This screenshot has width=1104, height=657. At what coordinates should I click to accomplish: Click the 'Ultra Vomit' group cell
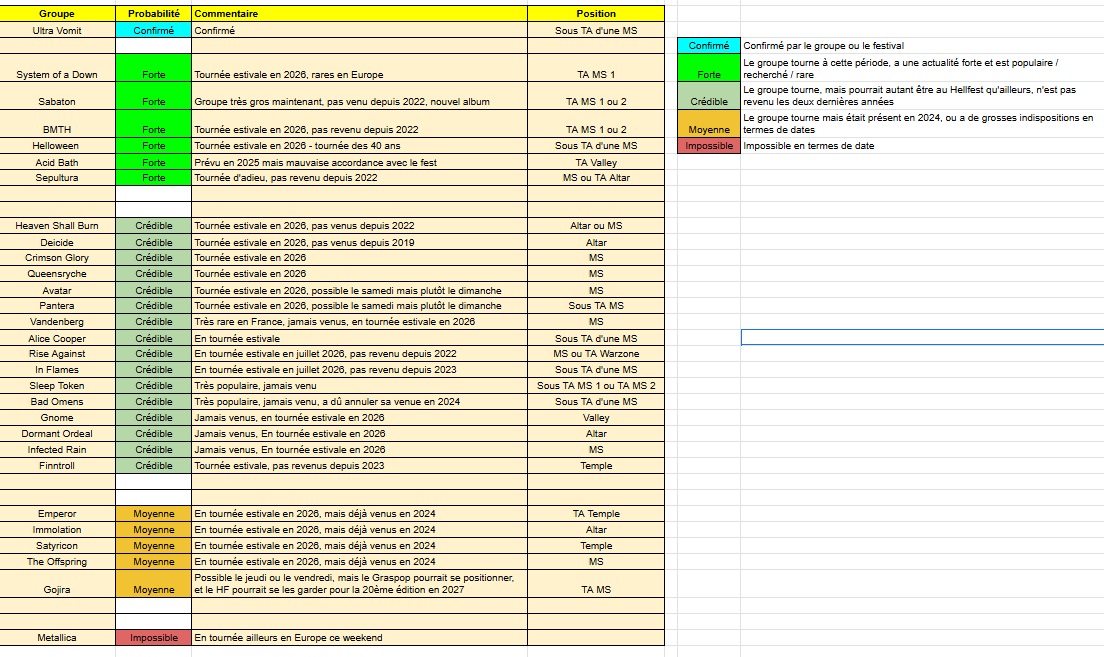[57, 30]
